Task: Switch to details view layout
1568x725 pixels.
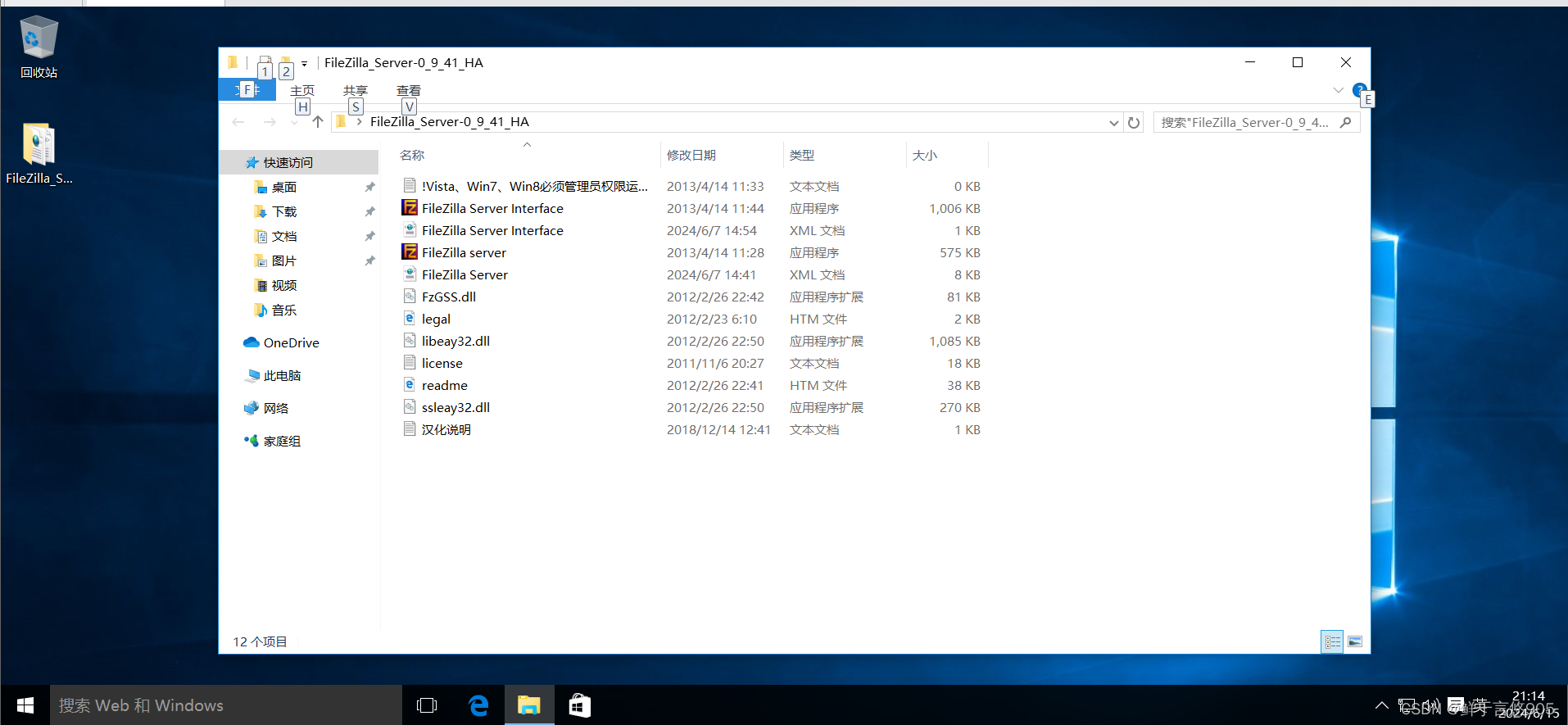Action: [x=1332, y=641]
